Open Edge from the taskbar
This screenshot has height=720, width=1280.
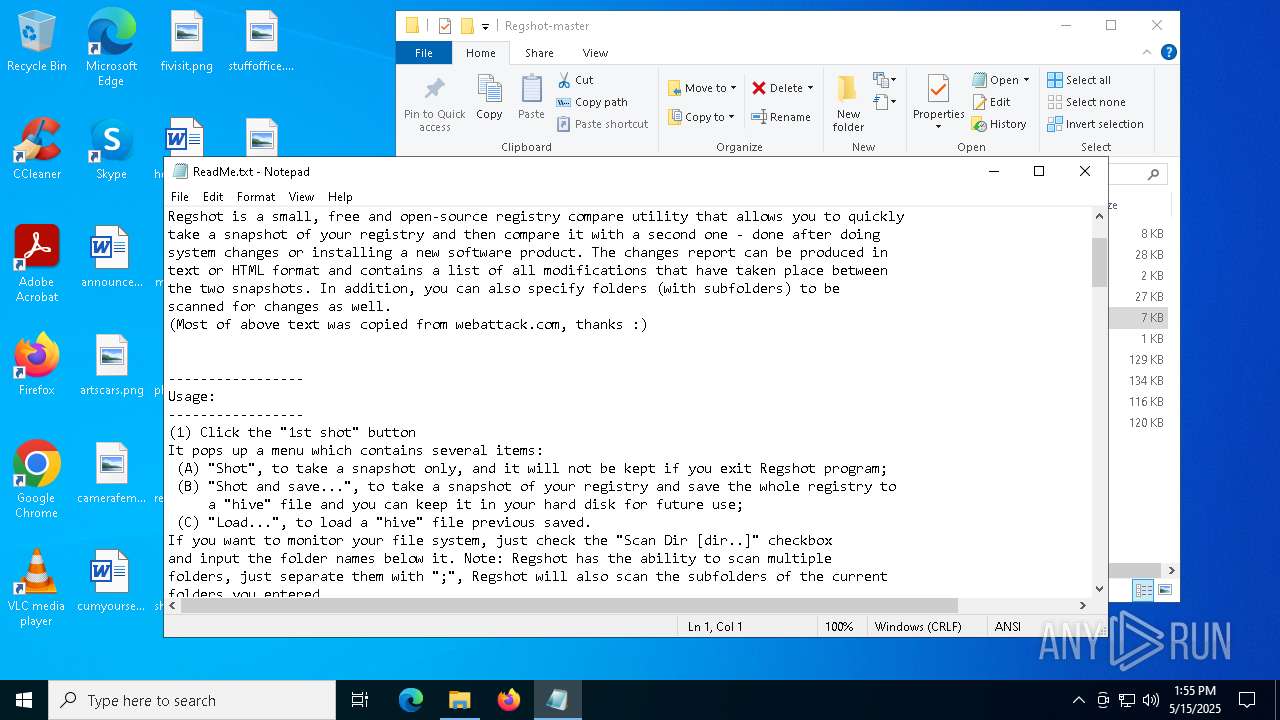click(411, 700)
